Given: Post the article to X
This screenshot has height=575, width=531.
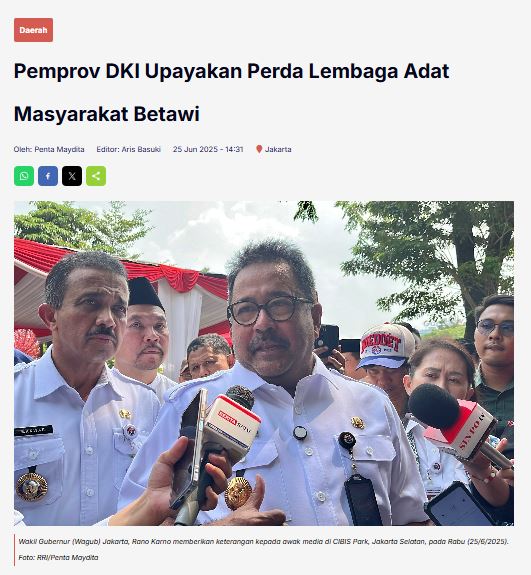Looking at the screenshot, I should [x=72, y=176].
